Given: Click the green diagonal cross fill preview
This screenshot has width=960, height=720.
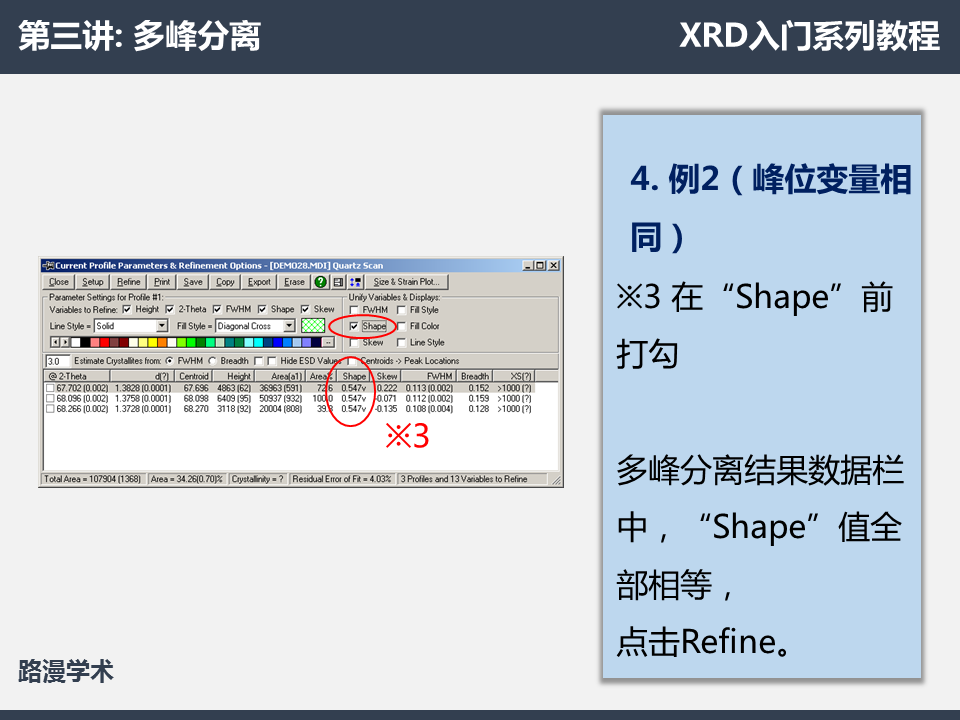Looking at the screenshot, I should pos(313,326).
